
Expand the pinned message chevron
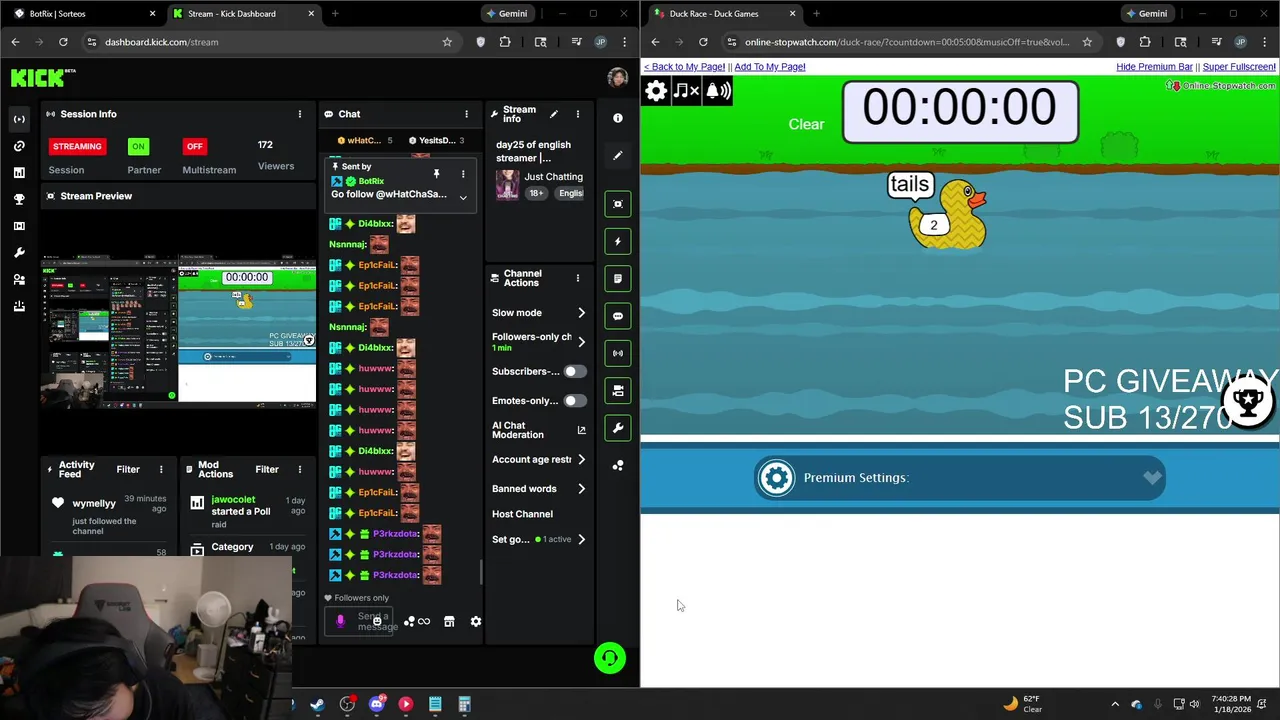click(463, 197)
